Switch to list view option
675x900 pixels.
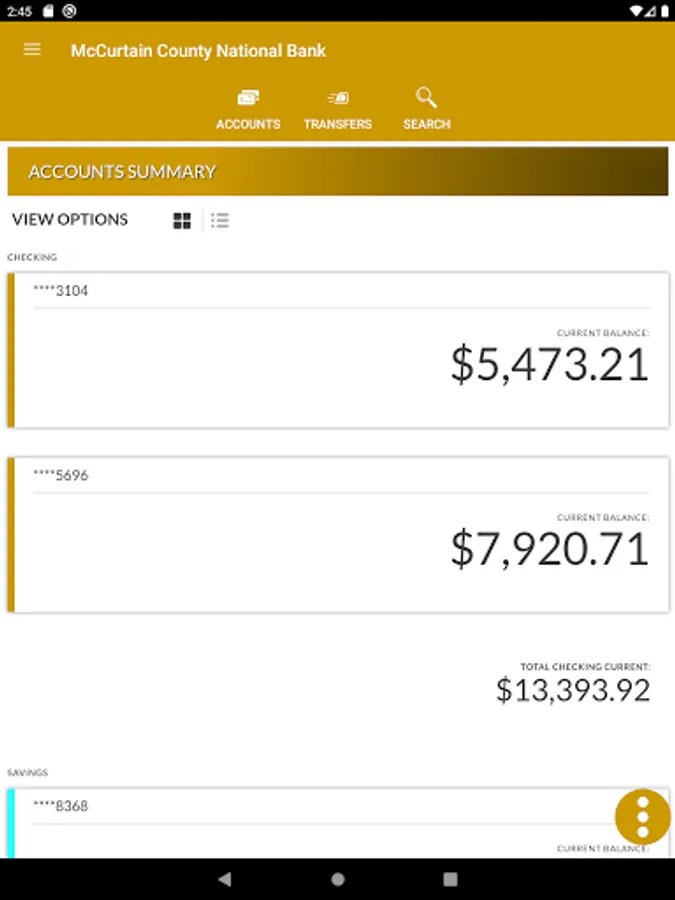coord(220,220)
